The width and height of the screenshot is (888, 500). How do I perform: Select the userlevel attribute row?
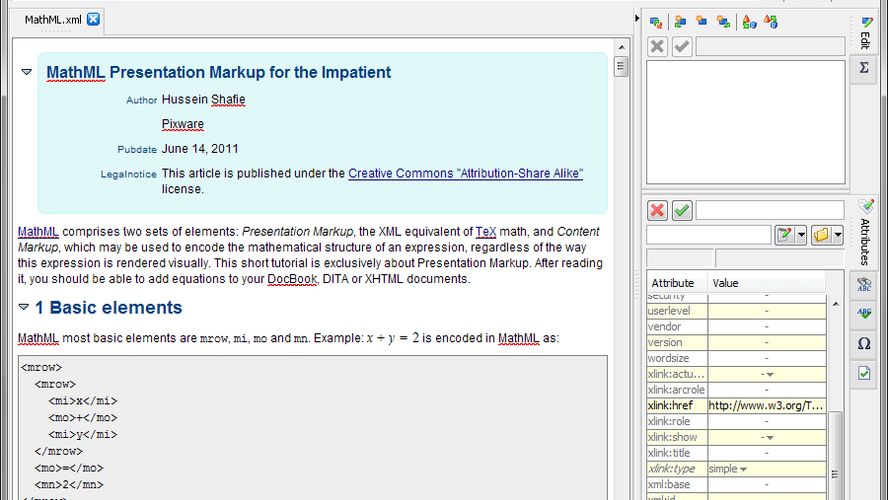pos(736,311)
